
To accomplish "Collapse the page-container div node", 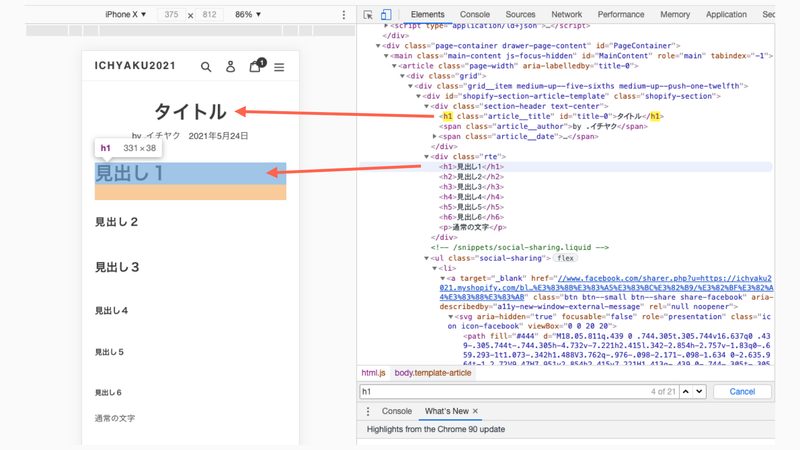I will click(378, 46).
